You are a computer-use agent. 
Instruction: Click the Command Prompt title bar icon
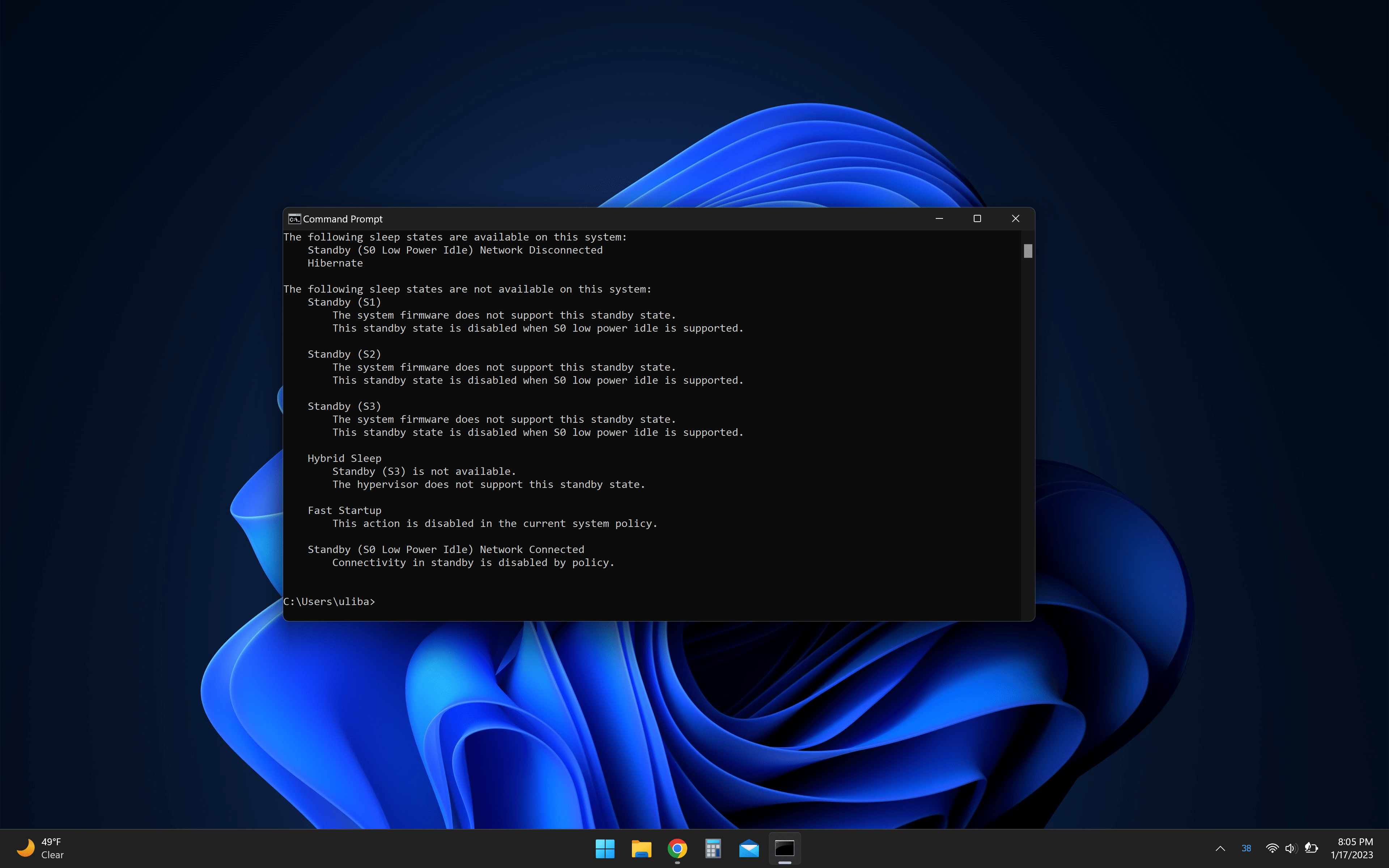click(x=293, y=219)
